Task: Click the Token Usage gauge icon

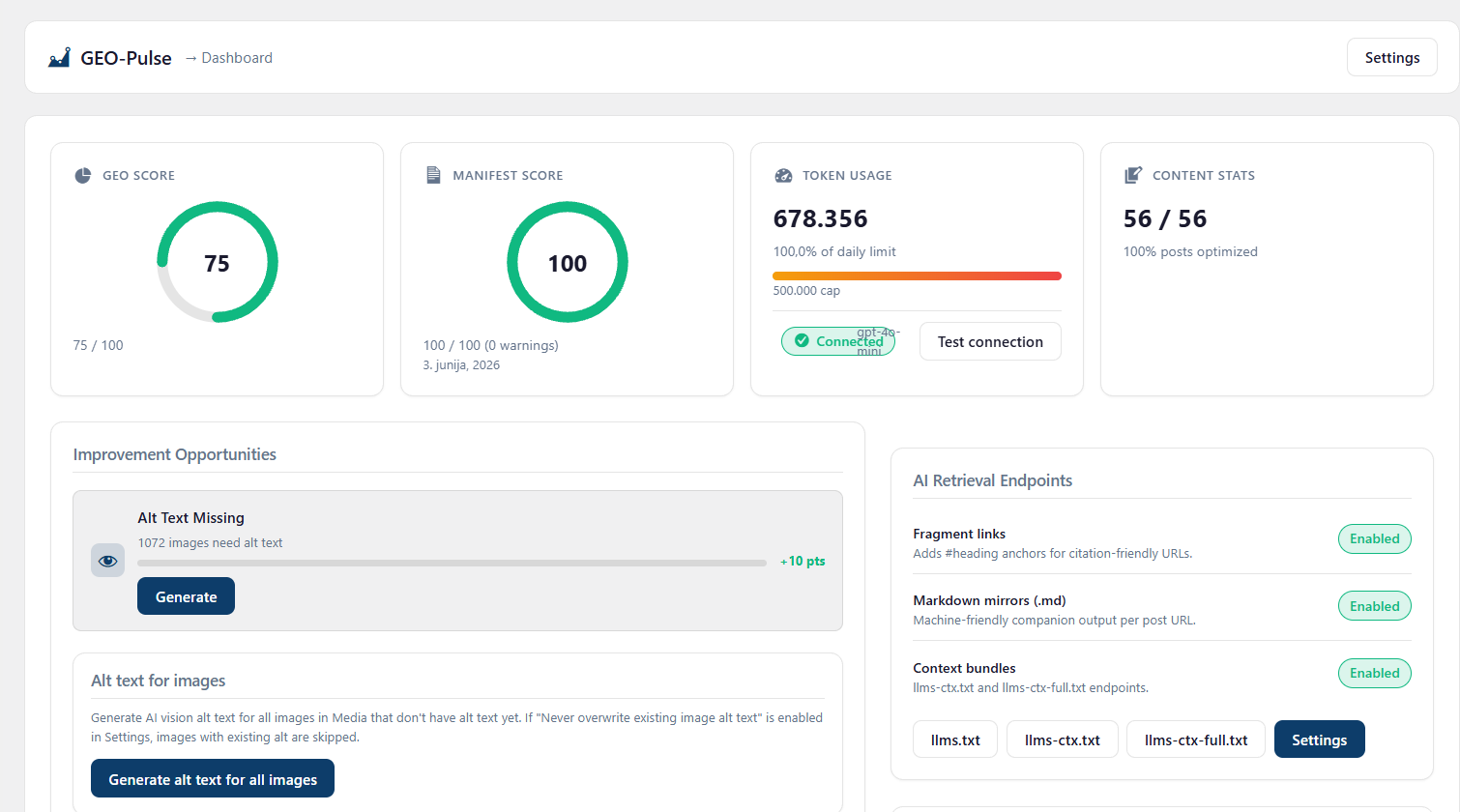Action: pyautogui.click(x=783, y=175)
